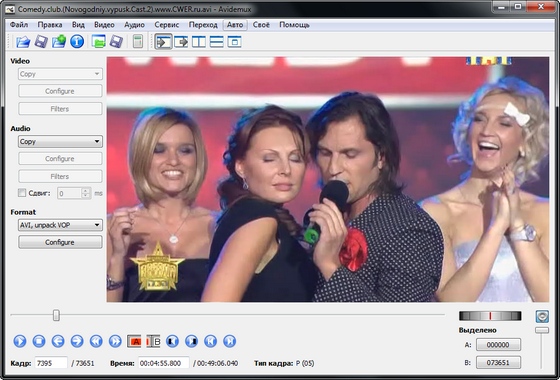Click the Сдвиг spinbox up arrow
This screenshot has width=560, height=380.
point(86,191)
